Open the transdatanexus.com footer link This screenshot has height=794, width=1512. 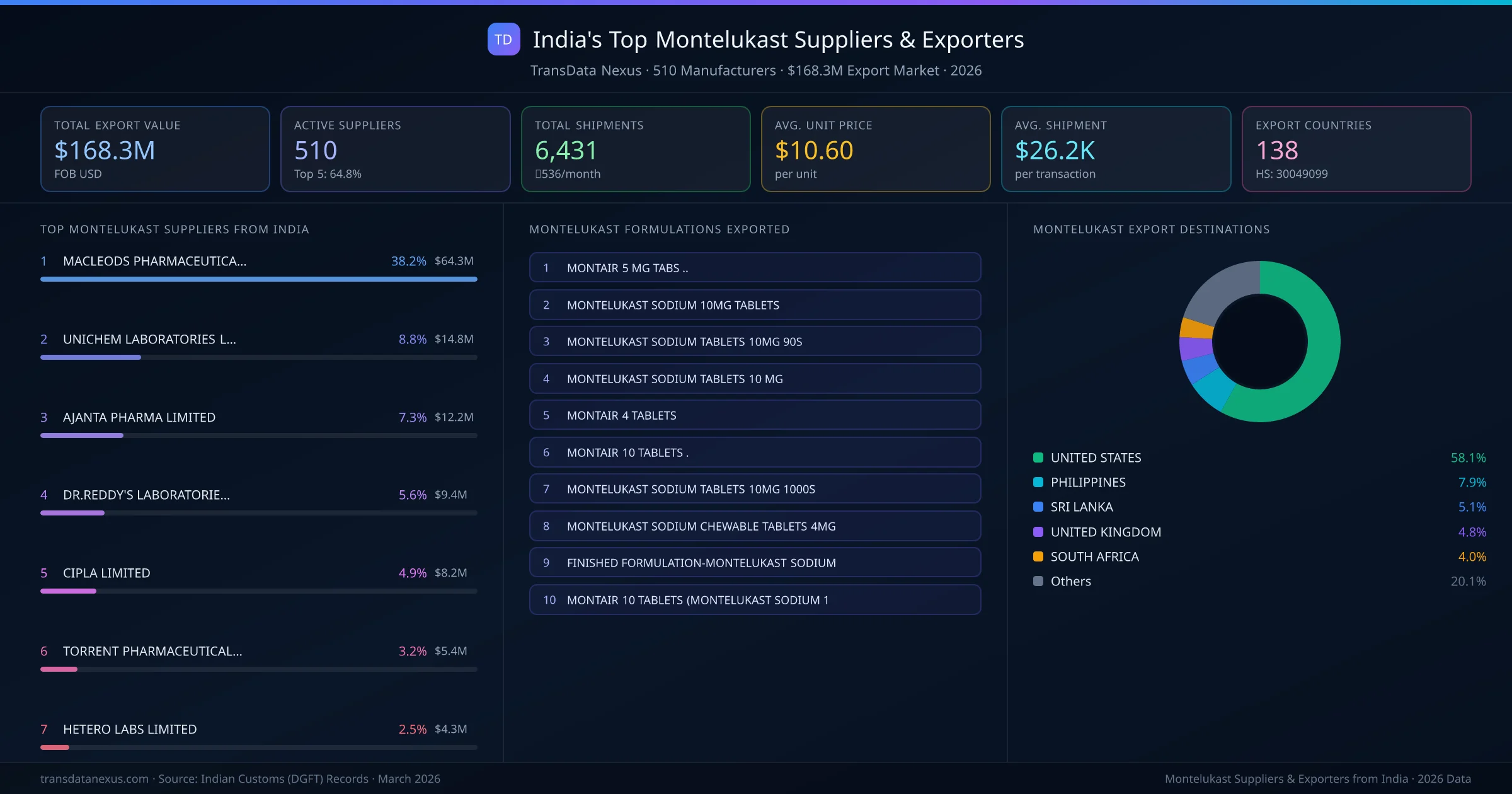tap(93, 779)
